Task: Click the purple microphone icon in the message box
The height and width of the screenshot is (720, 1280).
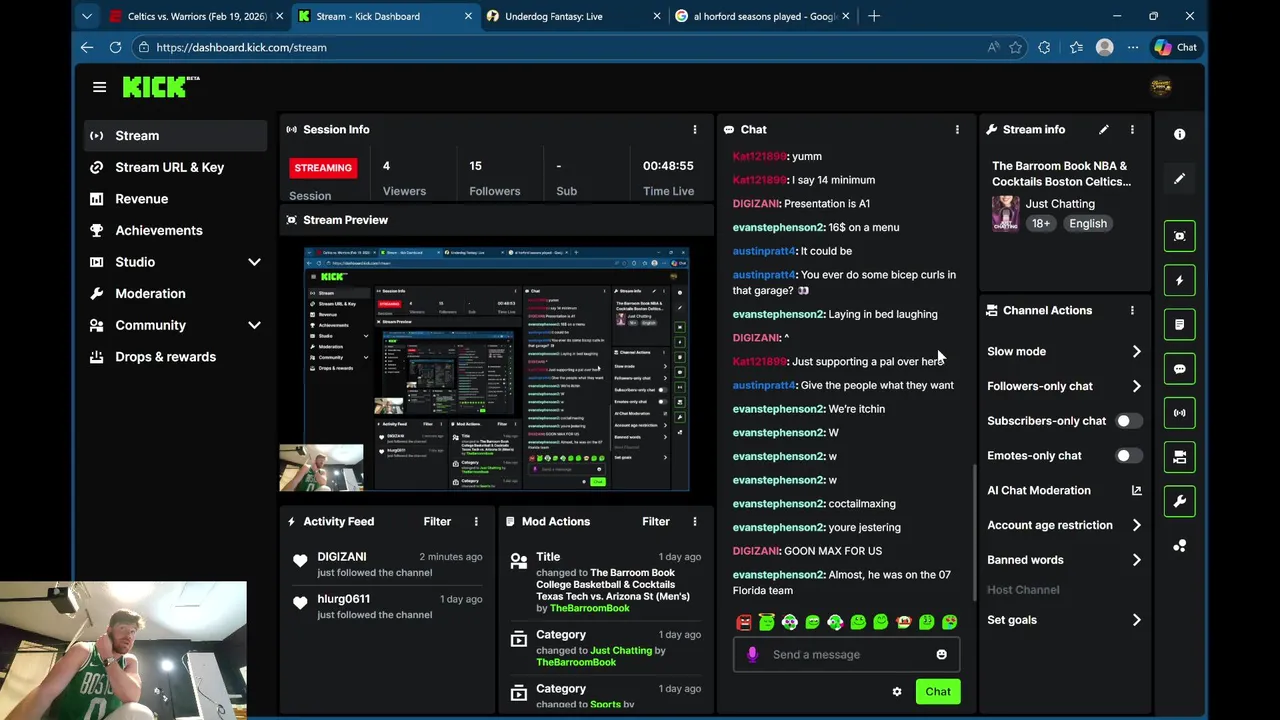Action: click(x=752, y=655)
